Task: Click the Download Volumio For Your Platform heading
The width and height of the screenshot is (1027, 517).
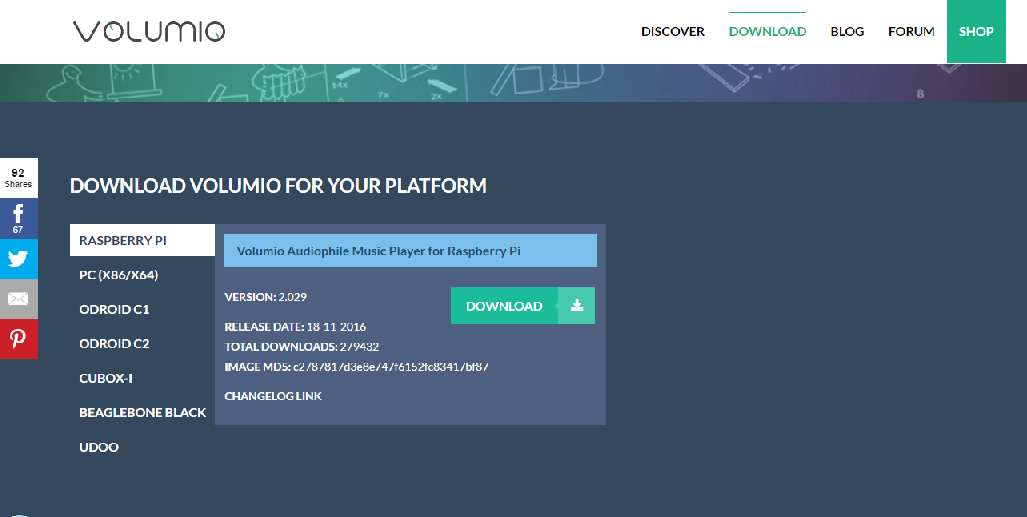Action: 278,185
